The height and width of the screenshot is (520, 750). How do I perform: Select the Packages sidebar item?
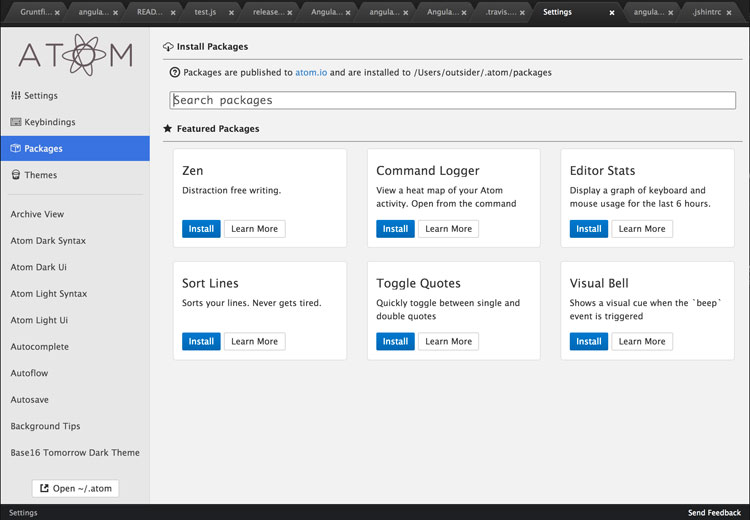click(x=75, y=148)
